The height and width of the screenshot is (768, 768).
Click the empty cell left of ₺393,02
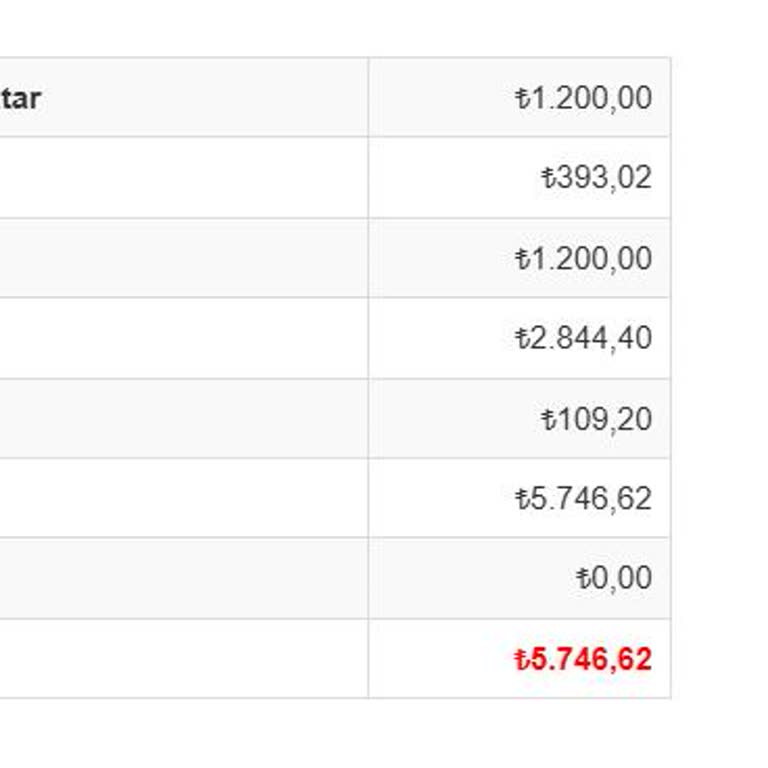coord(184,178)
